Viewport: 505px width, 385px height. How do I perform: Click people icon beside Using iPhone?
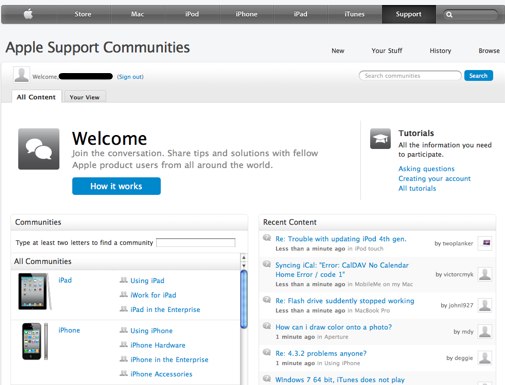(124, 330)
